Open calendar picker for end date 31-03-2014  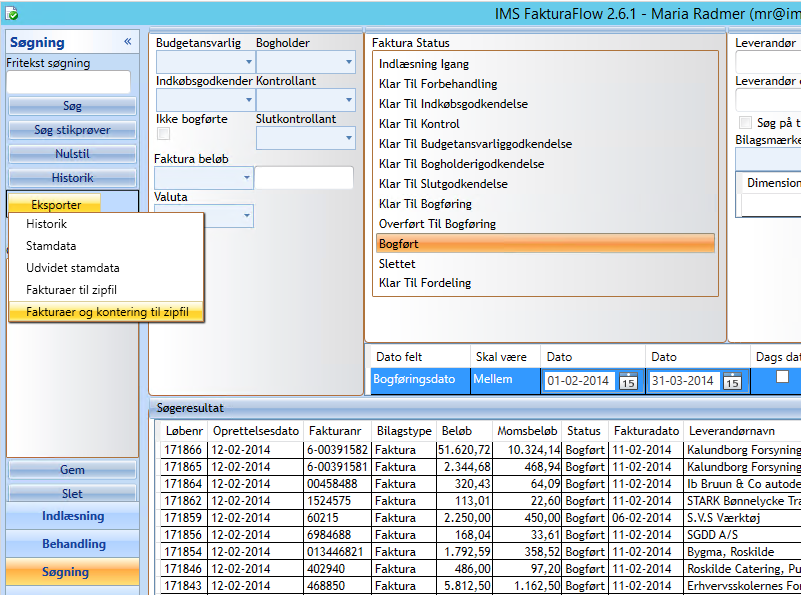coord(732,381)
